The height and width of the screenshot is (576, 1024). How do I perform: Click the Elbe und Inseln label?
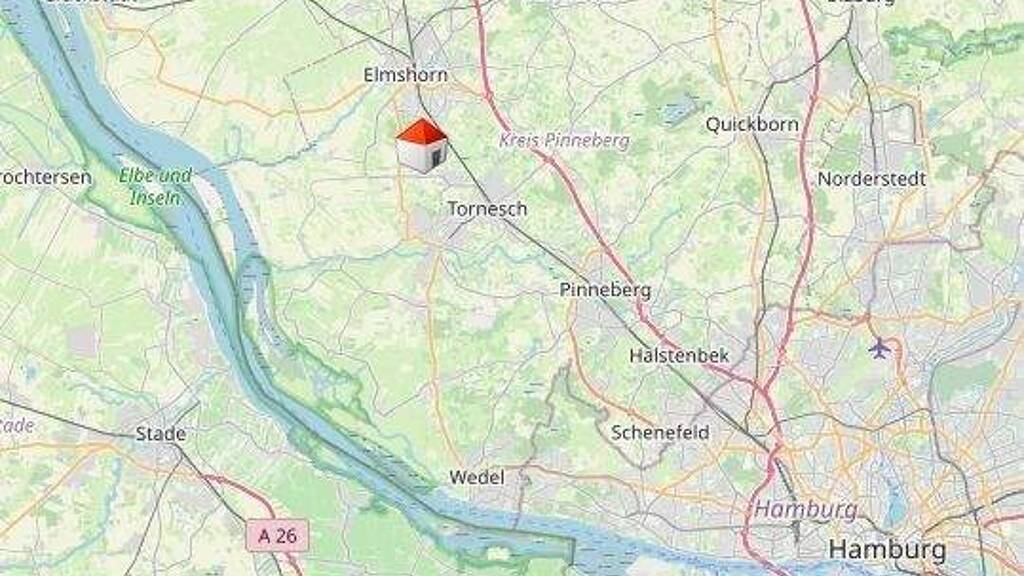[155, 186]
